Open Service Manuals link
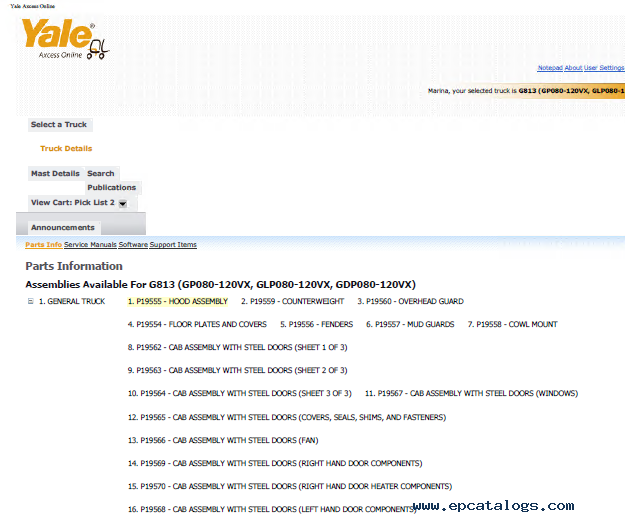625x522 pixels. (90, 245)
